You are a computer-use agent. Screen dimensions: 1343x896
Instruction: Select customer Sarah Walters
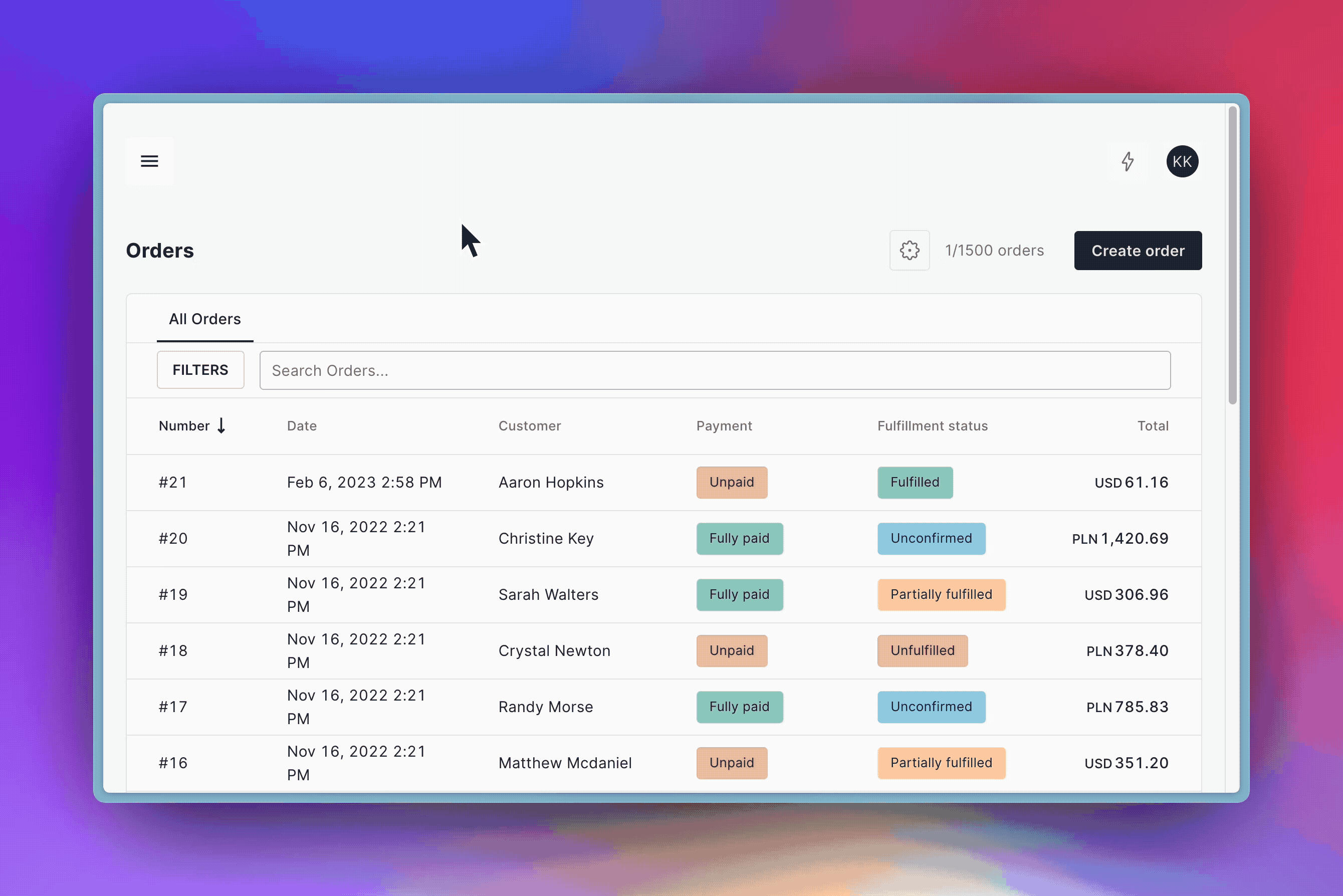(548, 594)
